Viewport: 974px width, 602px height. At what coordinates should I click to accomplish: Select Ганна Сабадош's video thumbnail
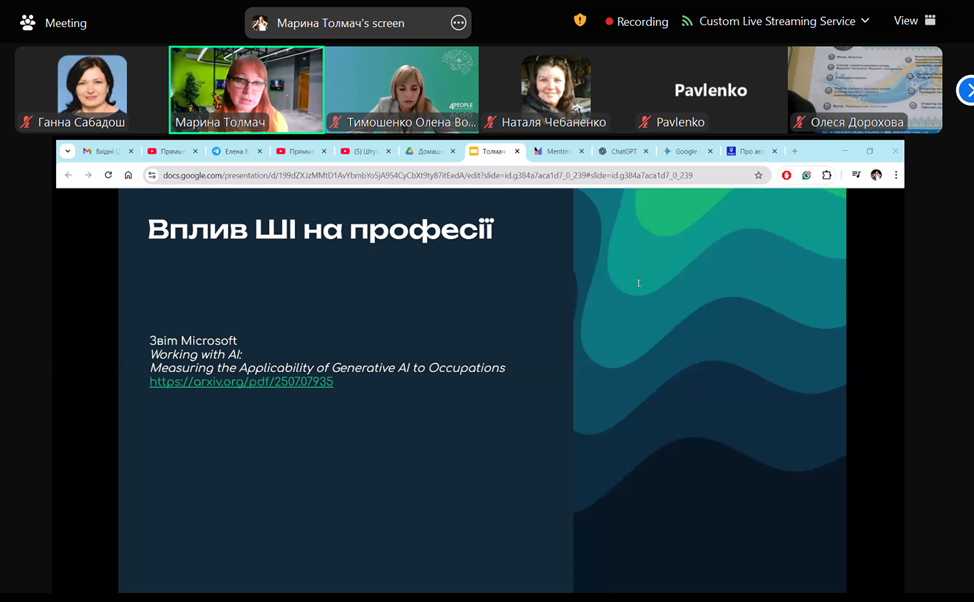pyautogui.click(x=91, y=89)
